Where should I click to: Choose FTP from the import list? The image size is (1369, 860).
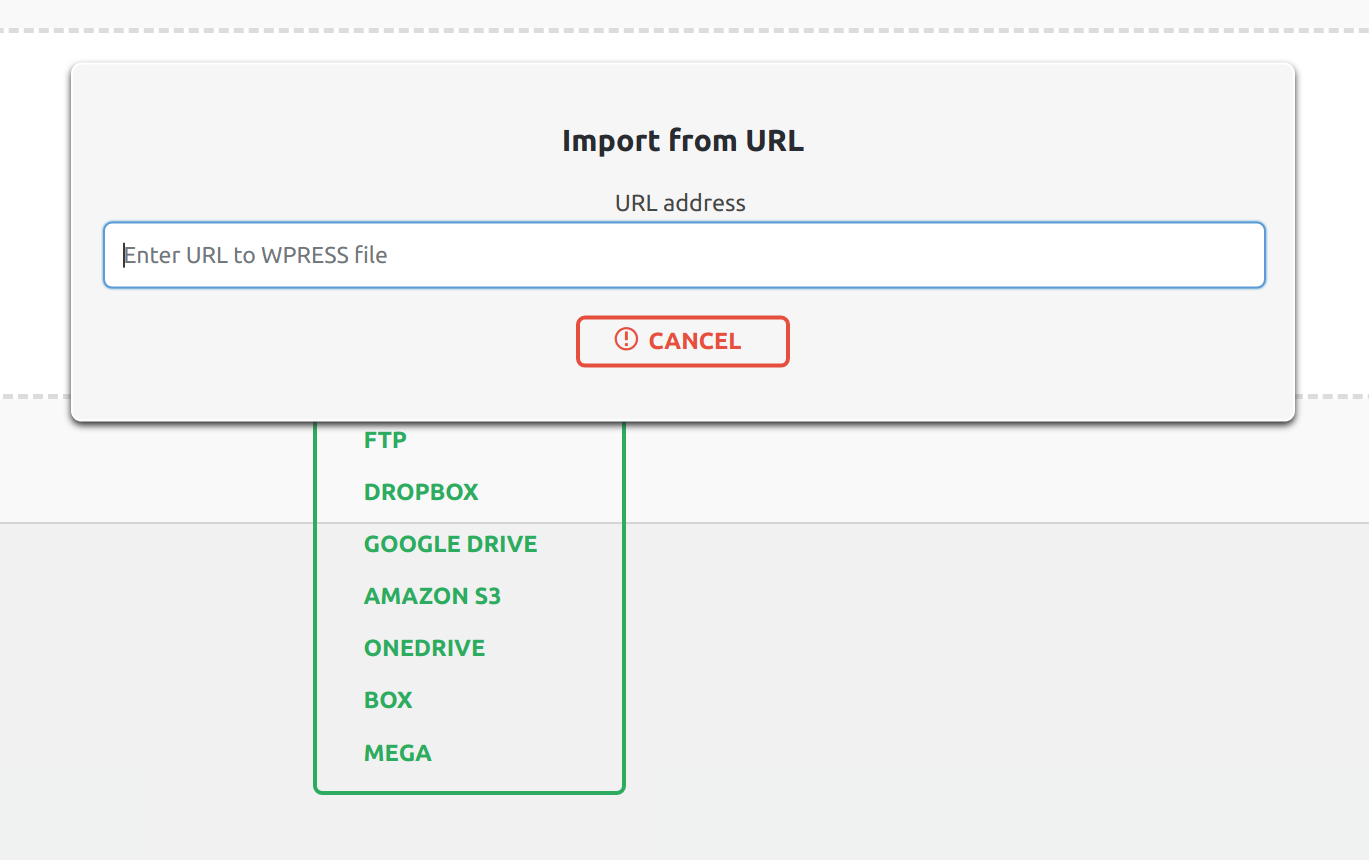click(x=385, y=440)
